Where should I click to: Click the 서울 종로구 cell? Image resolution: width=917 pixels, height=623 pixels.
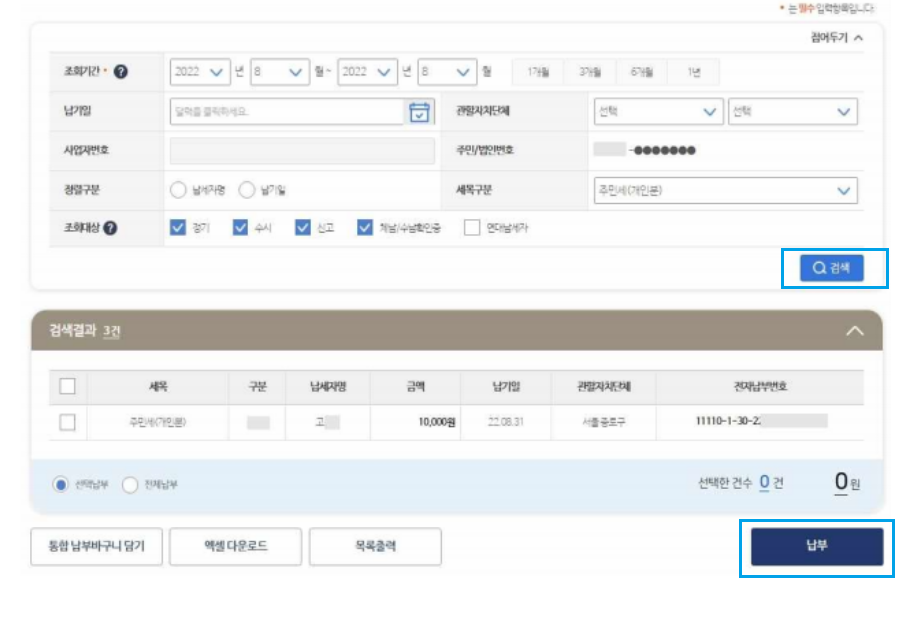click(604, 422)
